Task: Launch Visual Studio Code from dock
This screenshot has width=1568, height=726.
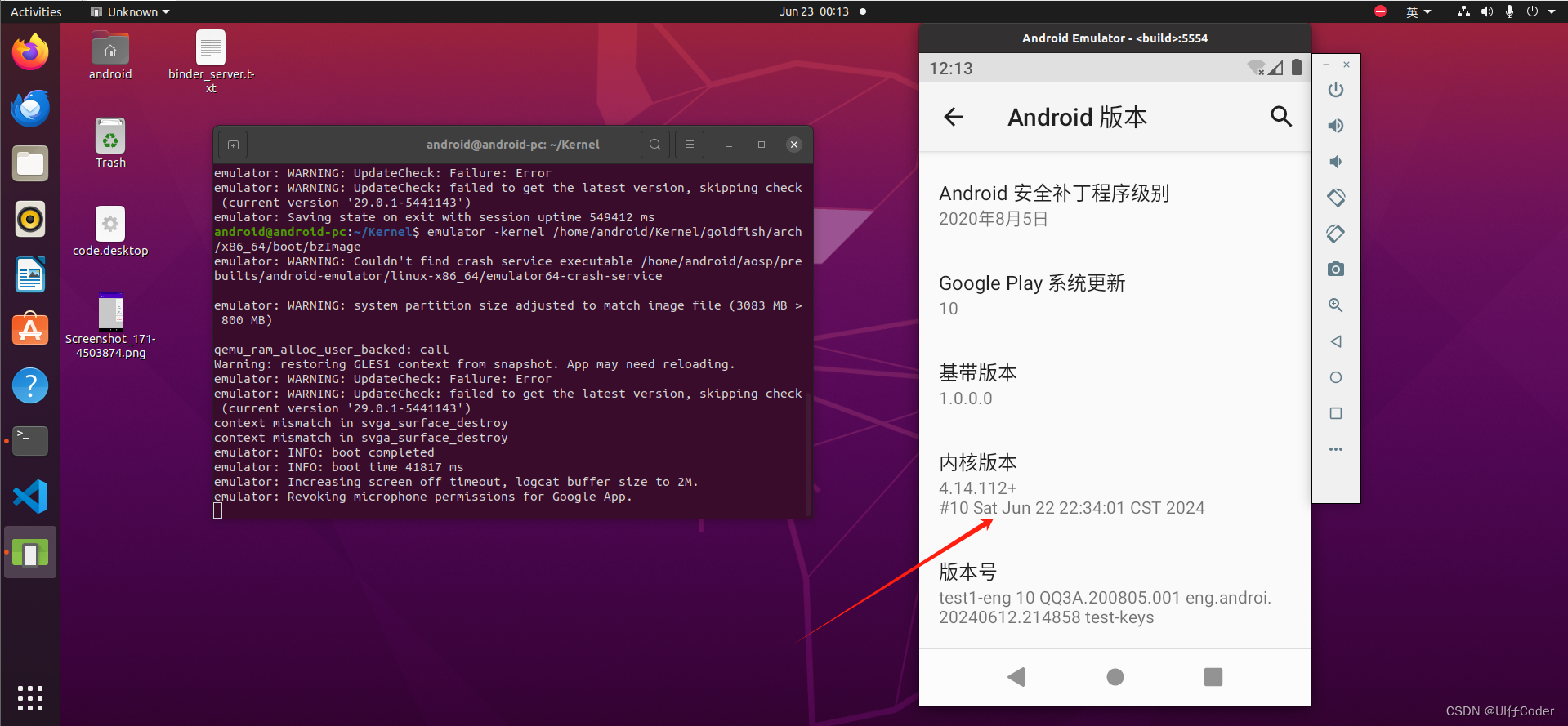Action: pyautogui.click(x=30, y=497)
